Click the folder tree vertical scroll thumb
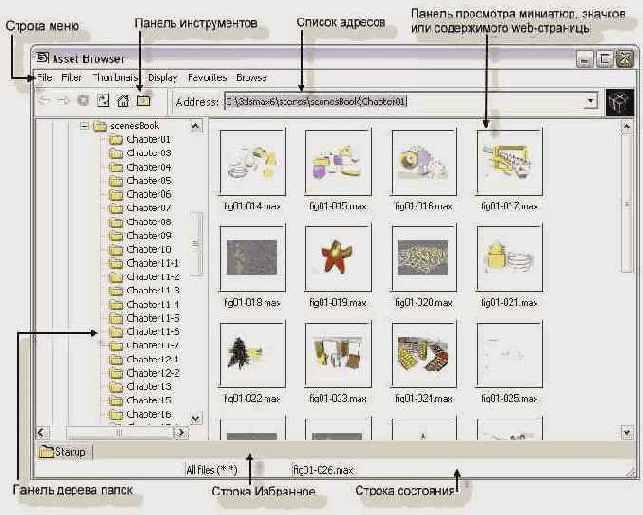 [x=196, y=244]
